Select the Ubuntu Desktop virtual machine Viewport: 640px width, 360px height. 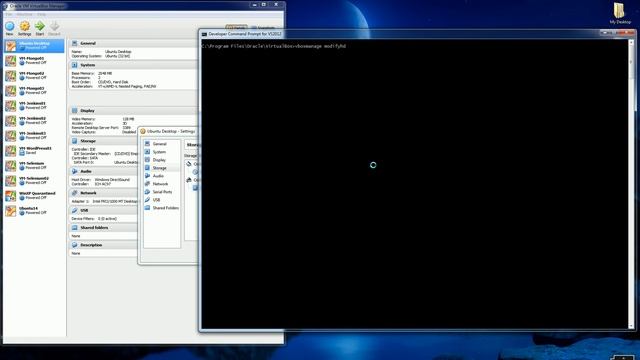point(34,46)
